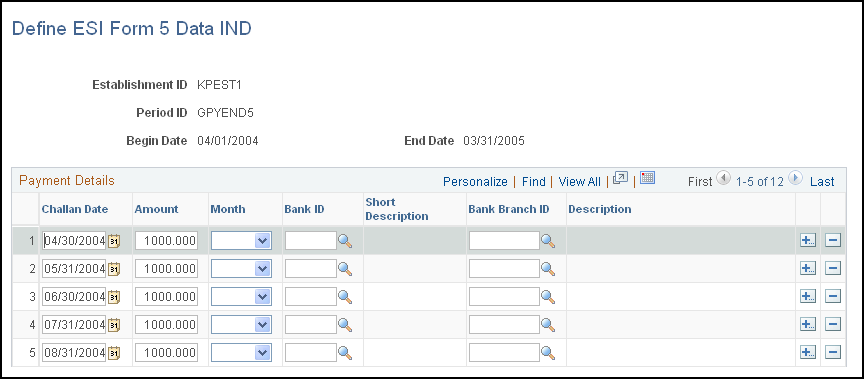This screenshot has height=379, width=864.
Task: Add a new row after row 1
Action: [808, 241]
